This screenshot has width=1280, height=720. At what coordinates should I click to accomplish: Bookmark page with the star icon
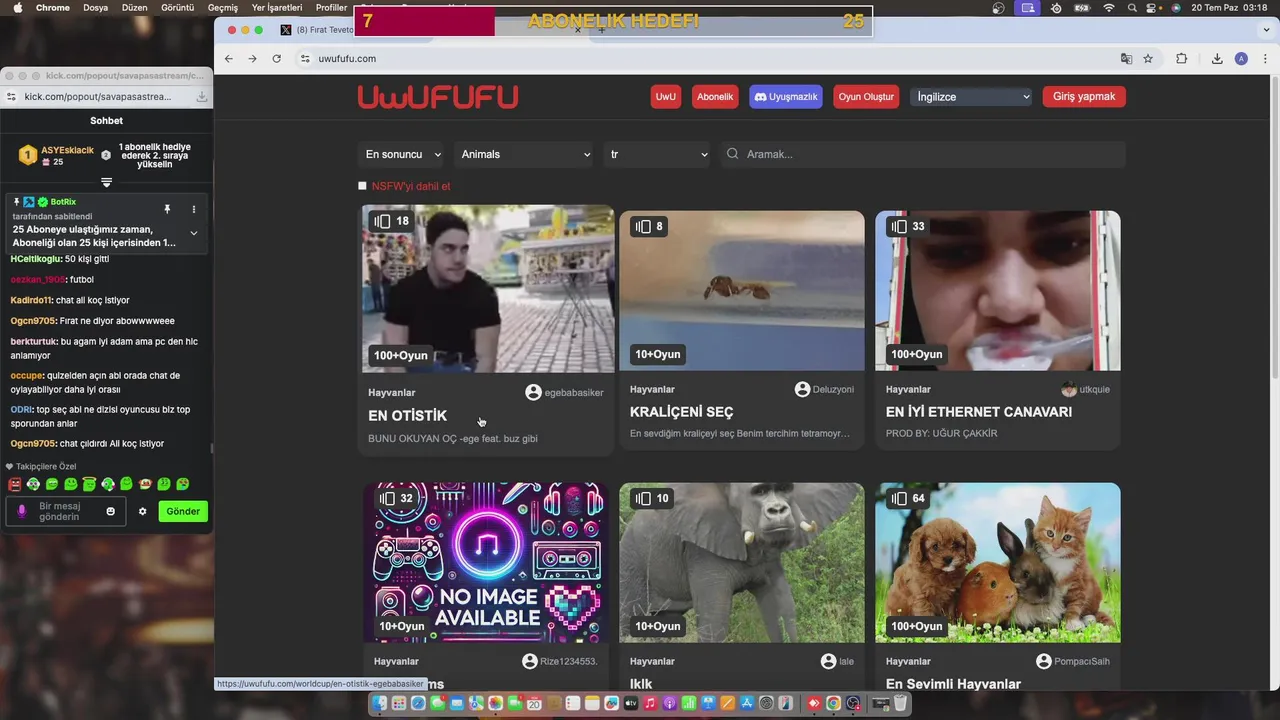click(1148, 59)
